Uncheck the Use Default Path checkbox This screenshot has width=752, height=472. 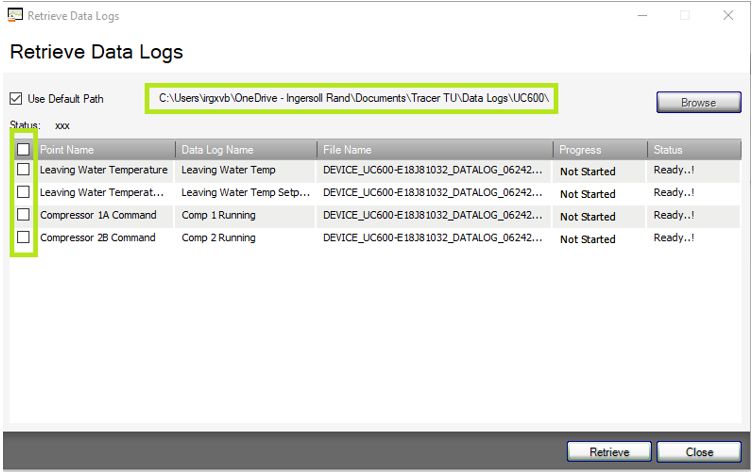coord(16,99)
